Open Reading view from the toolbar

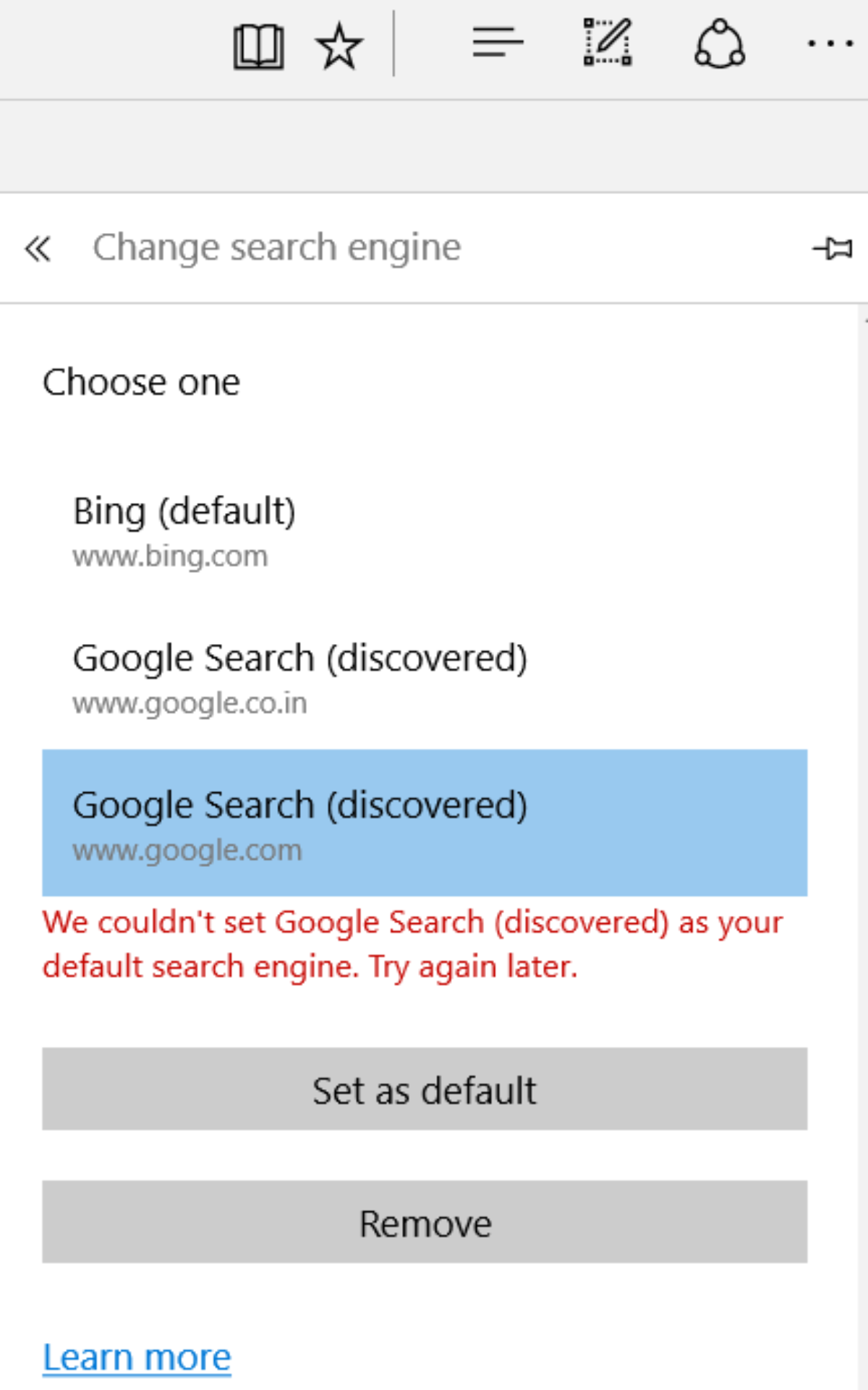(258, 46)
